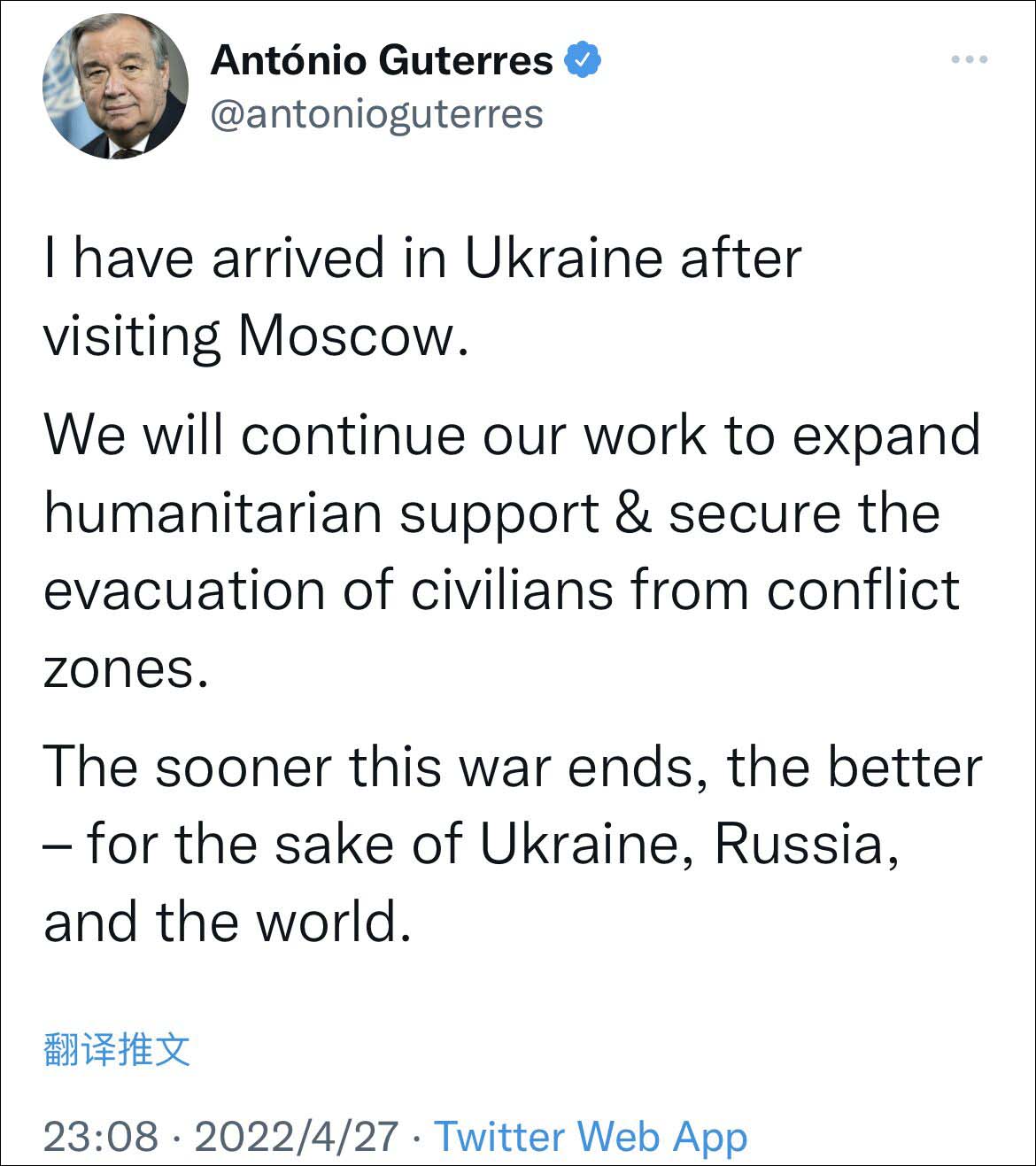
Task: Click the closing "and the world" line
Action: pos(228,922)
